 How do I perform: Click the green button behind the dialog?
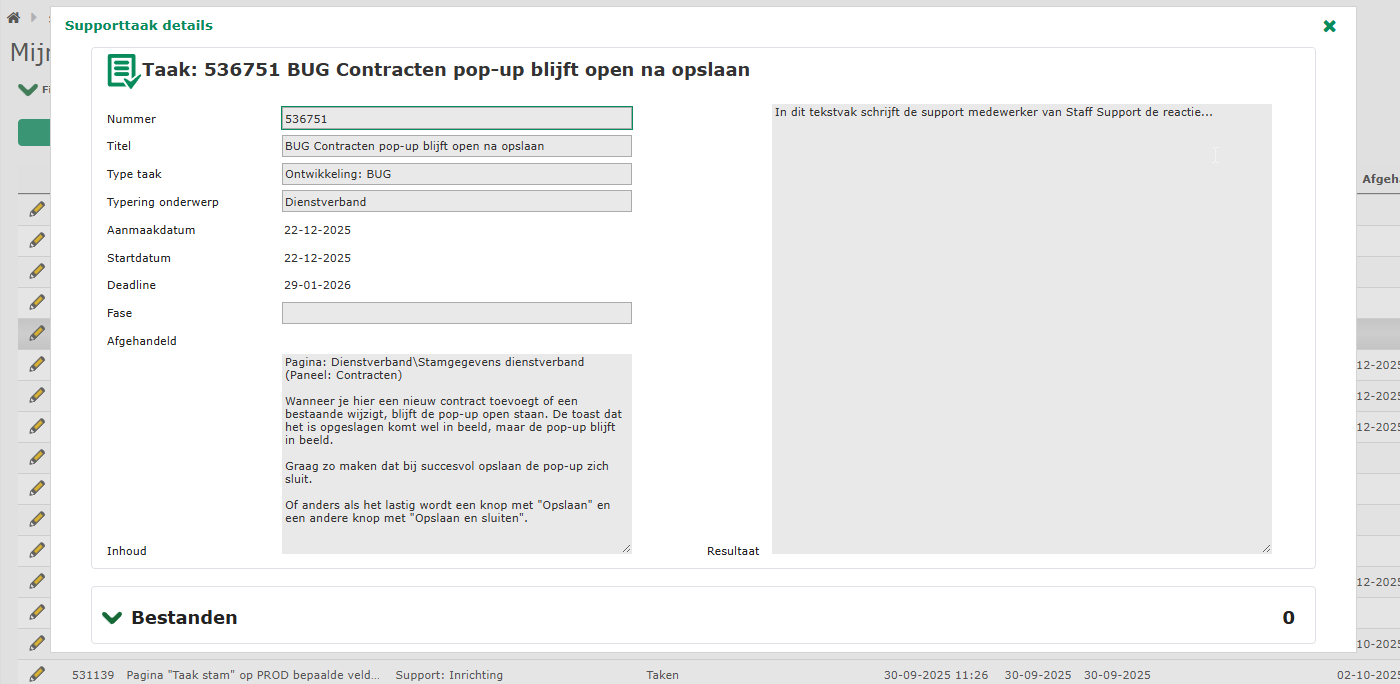tap(34, 133)
